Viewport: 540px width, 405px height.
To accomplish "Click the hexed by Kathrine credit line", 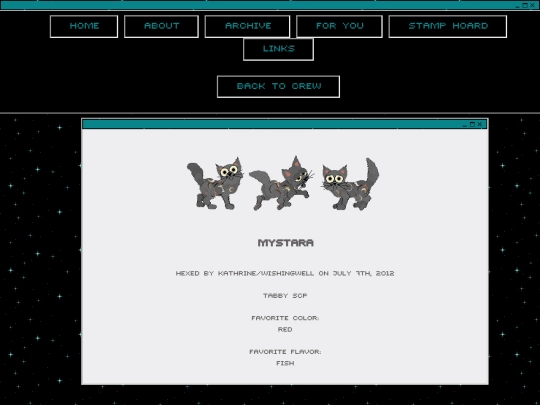I will coord(285,273).
